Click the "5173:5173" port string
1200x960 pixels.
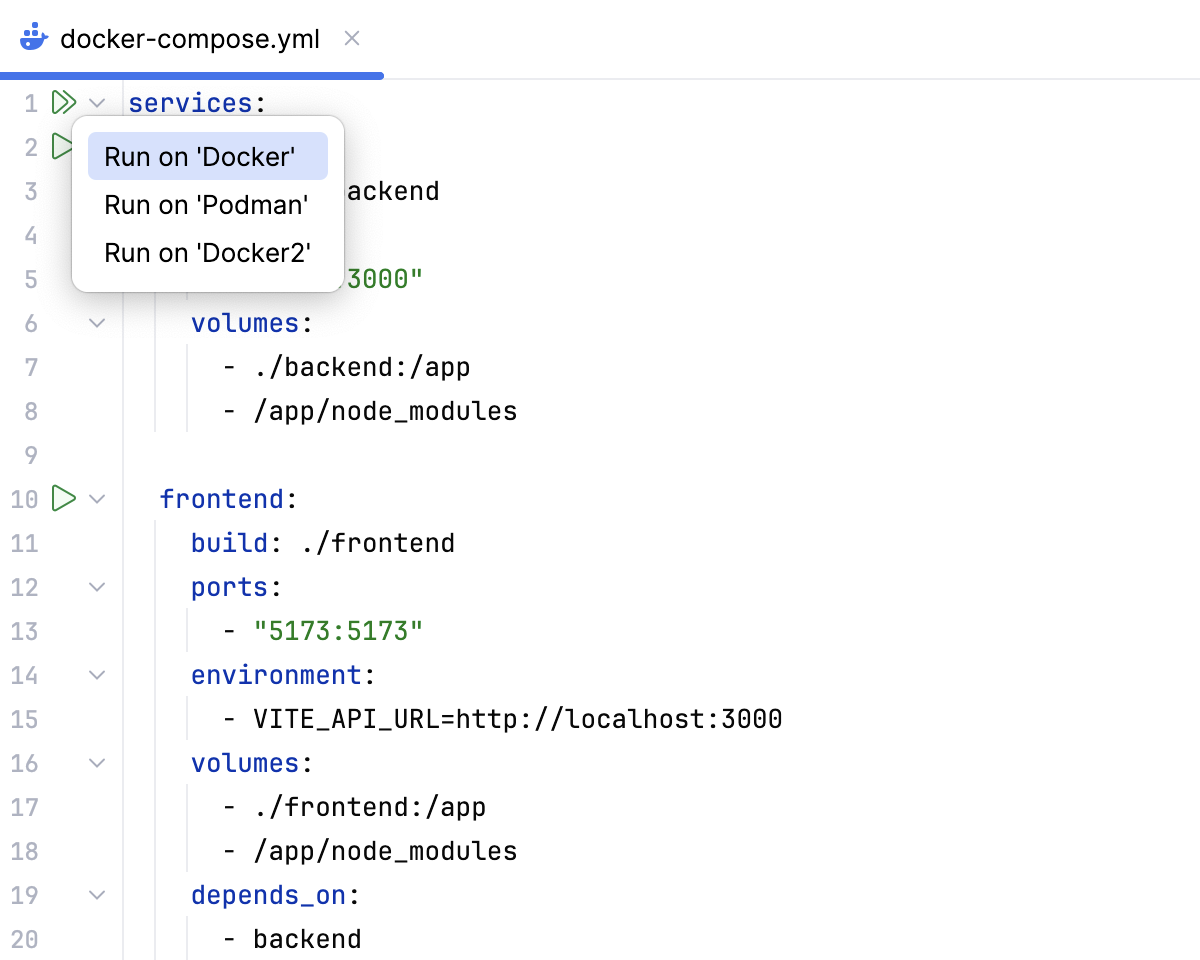click(338, 631)
